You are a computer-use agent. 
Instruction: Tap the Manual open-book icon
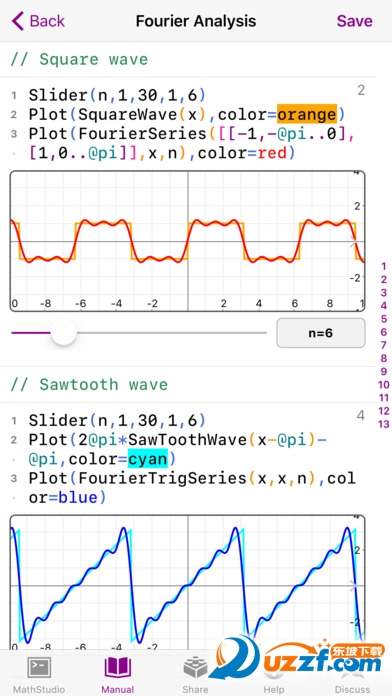[x=118, y=667]
